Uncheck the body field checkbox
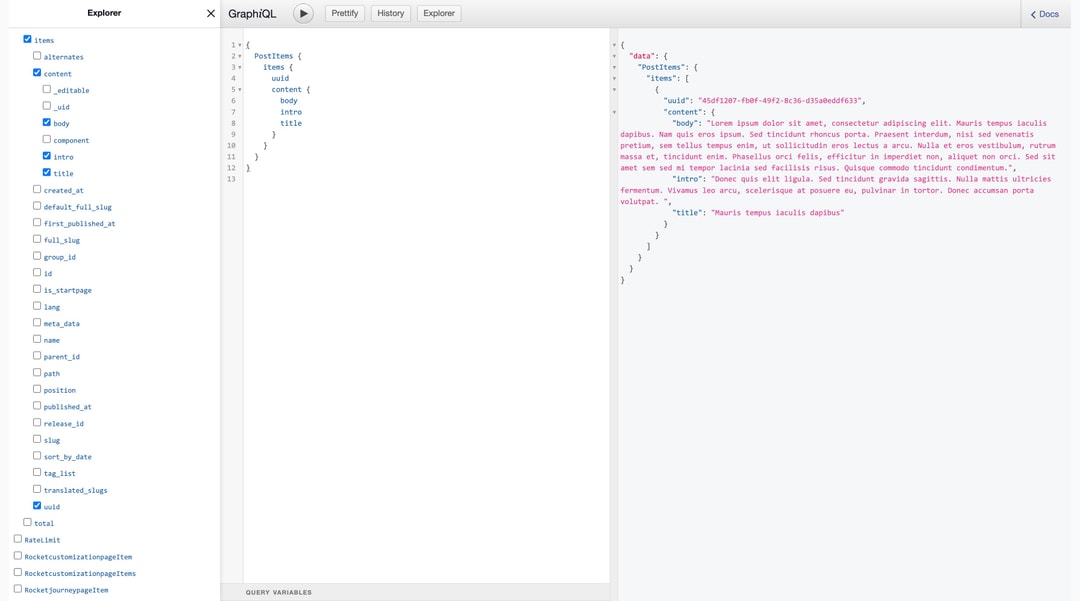 tap(47, 122)
